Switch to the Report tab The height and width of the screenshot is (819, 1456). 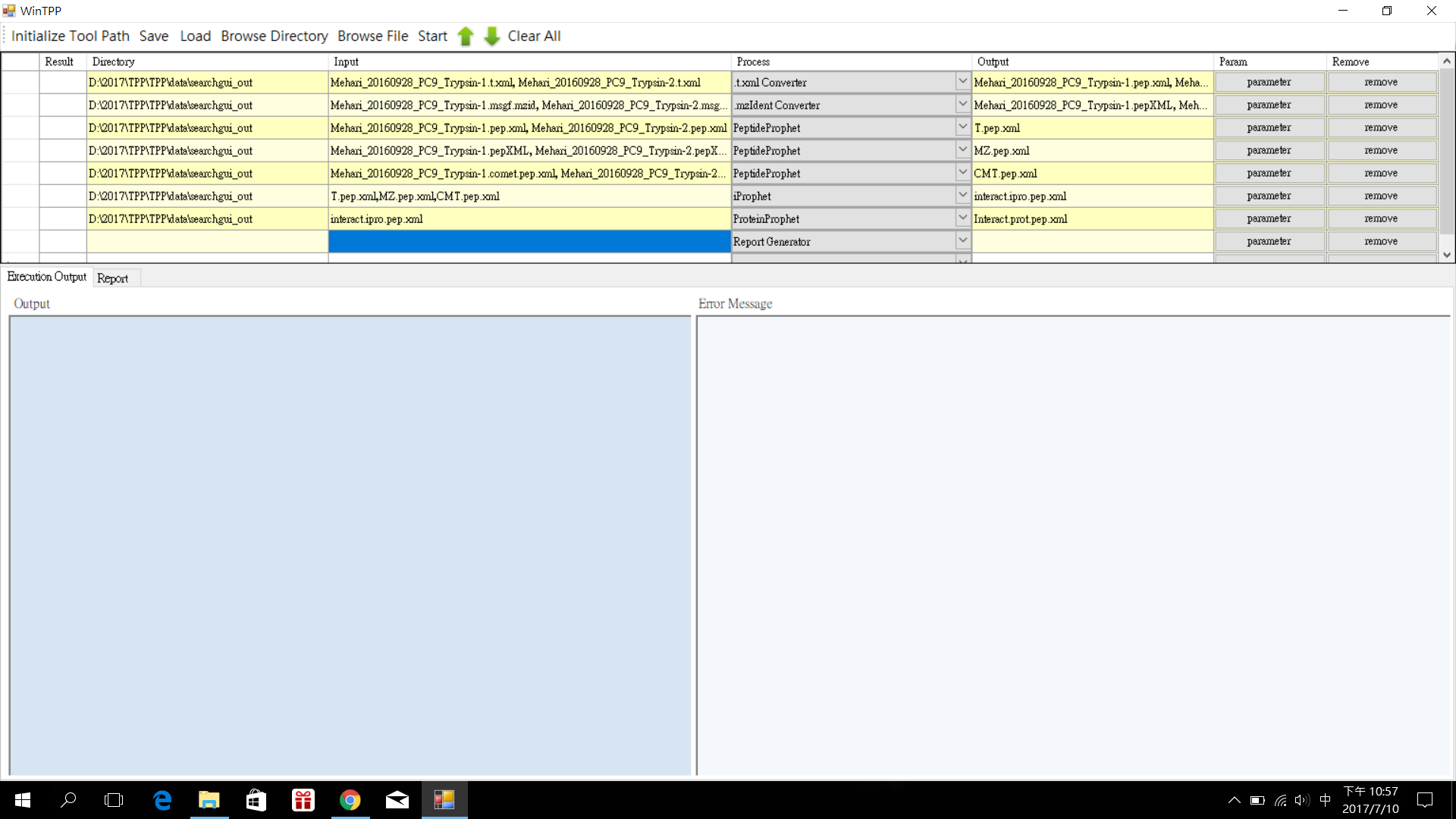coord(112,278)
